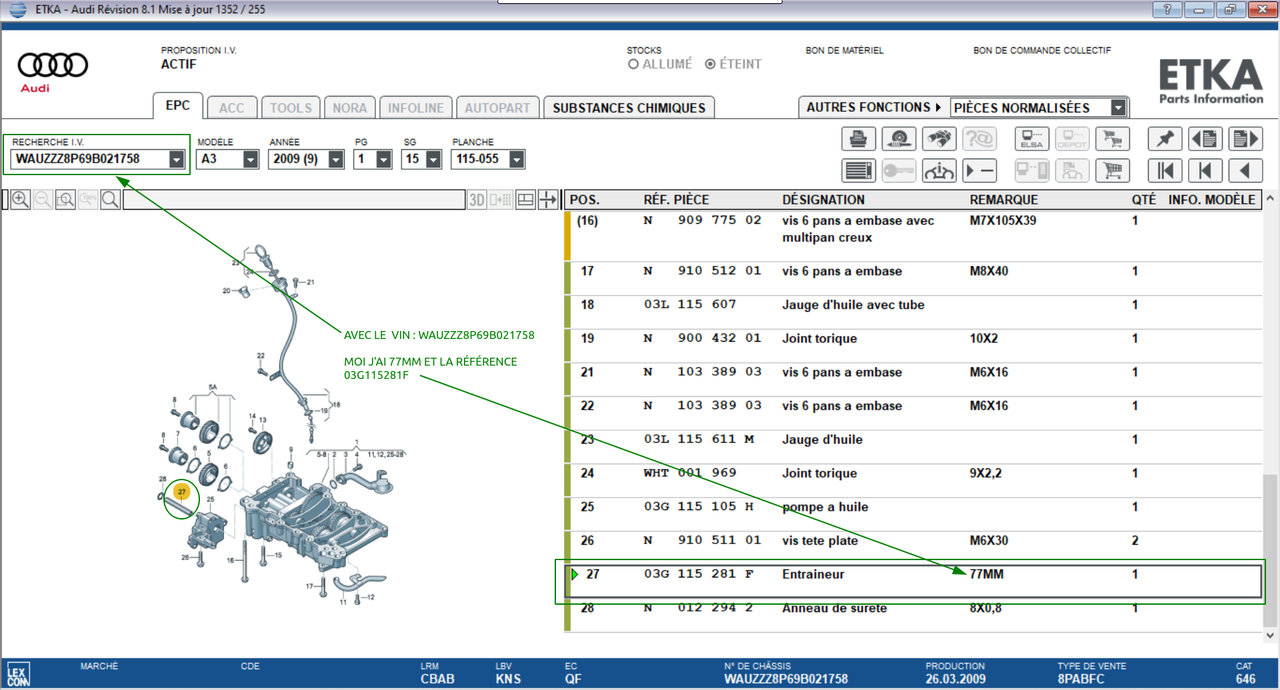Click the large shopping cart icon

pos(1111,171)
